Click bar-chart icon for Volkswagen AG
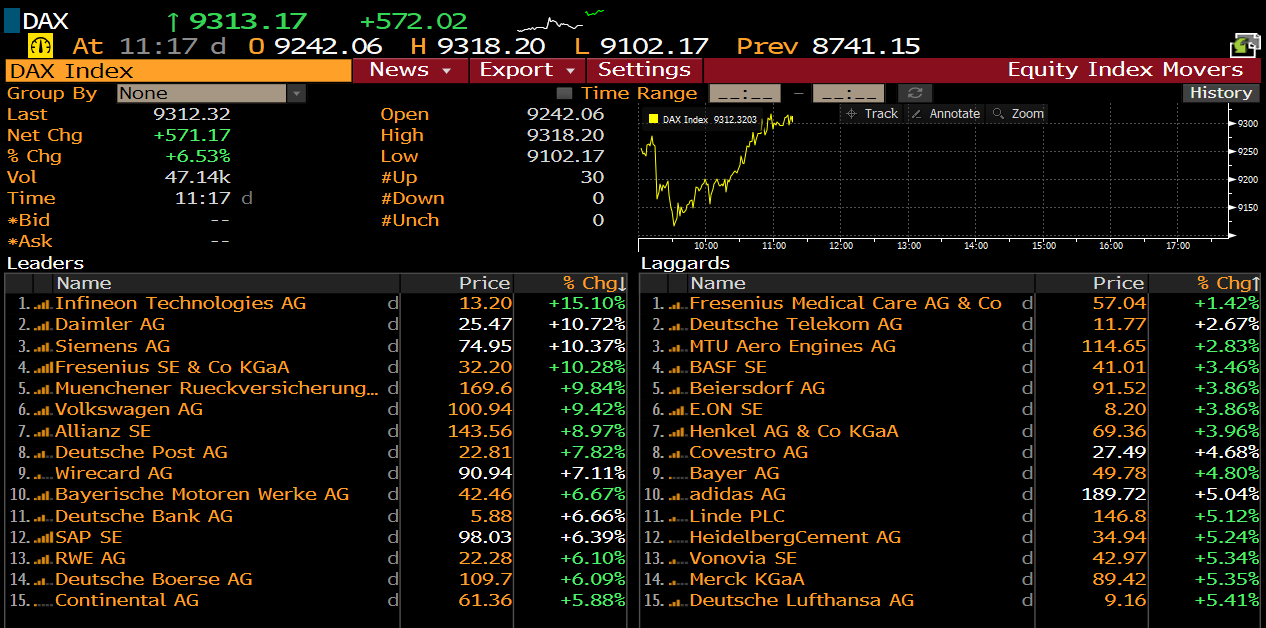Image resolution: width=1266 pixels, height=628 pixels. [x=43, y=410]
